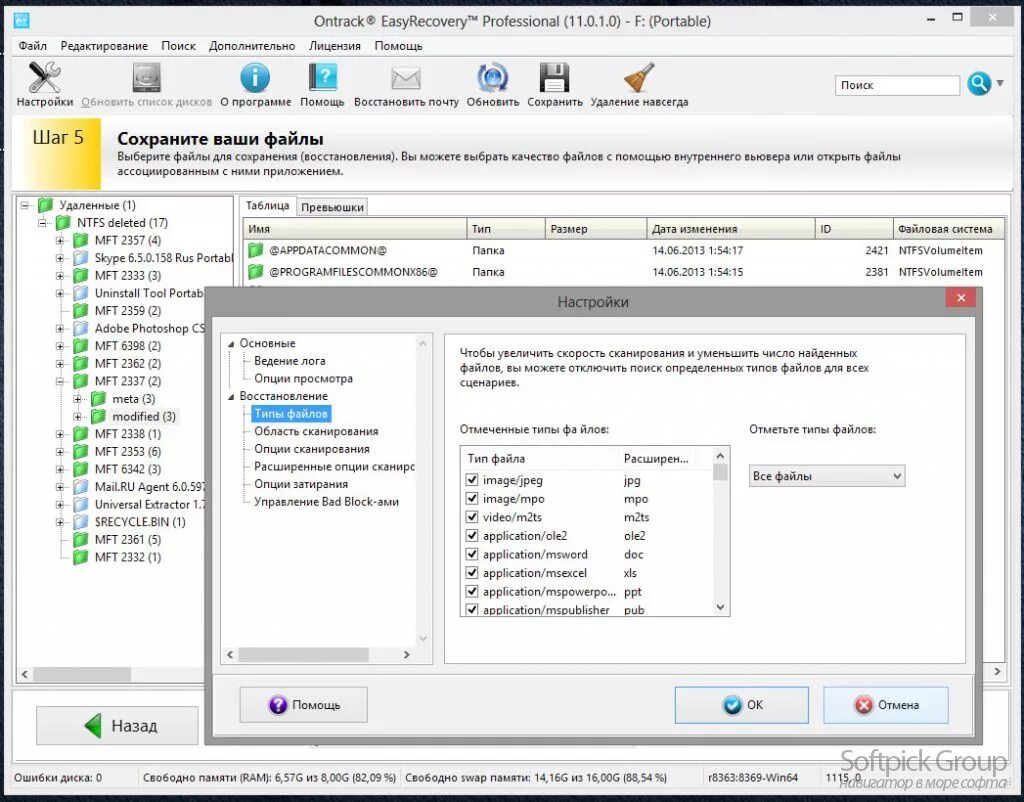The height and width of the screenshot is (802, 1024).
Task: Select Опции сканирования settings item
Action: click(312, 449)
